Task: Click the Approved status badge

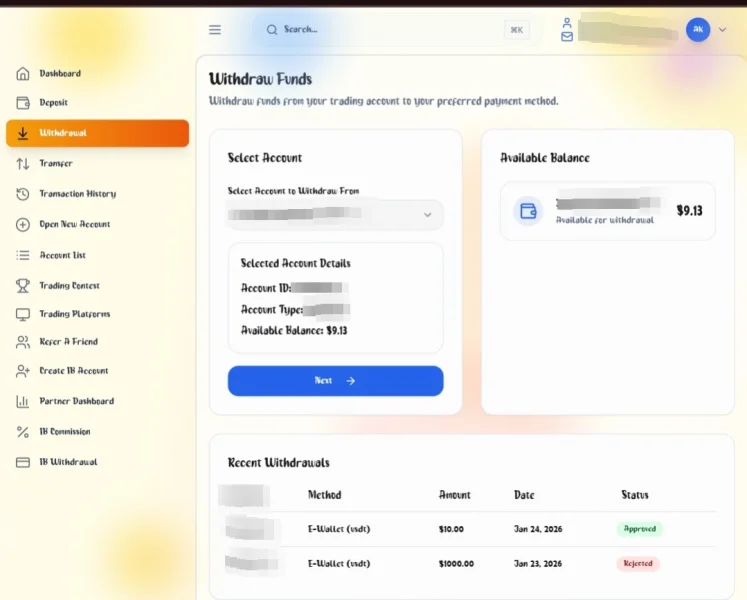Action: pyautogui.click(x=640, y=529)
